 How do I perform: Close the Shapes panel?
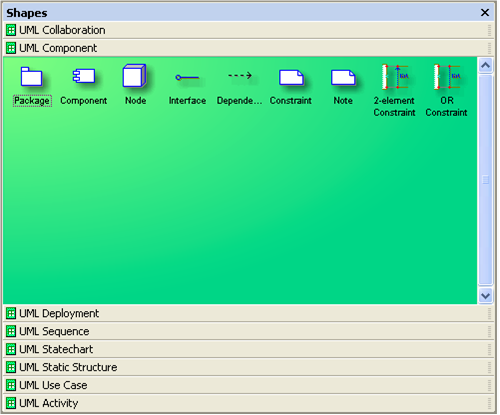tap(485, 13)
